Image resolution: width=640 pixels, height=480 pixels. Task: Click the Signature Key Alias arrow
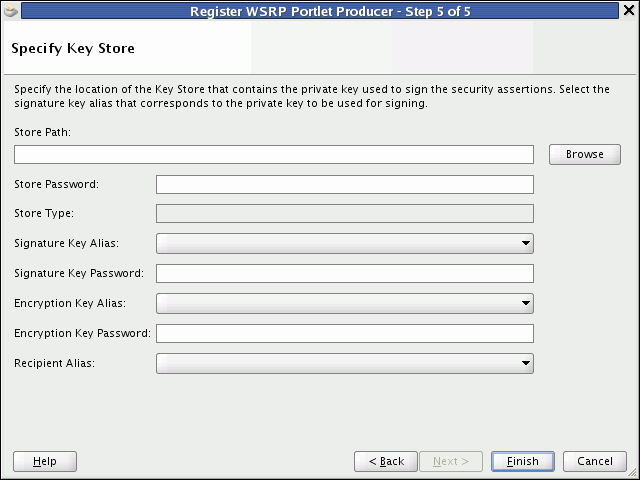pos(526,243)
